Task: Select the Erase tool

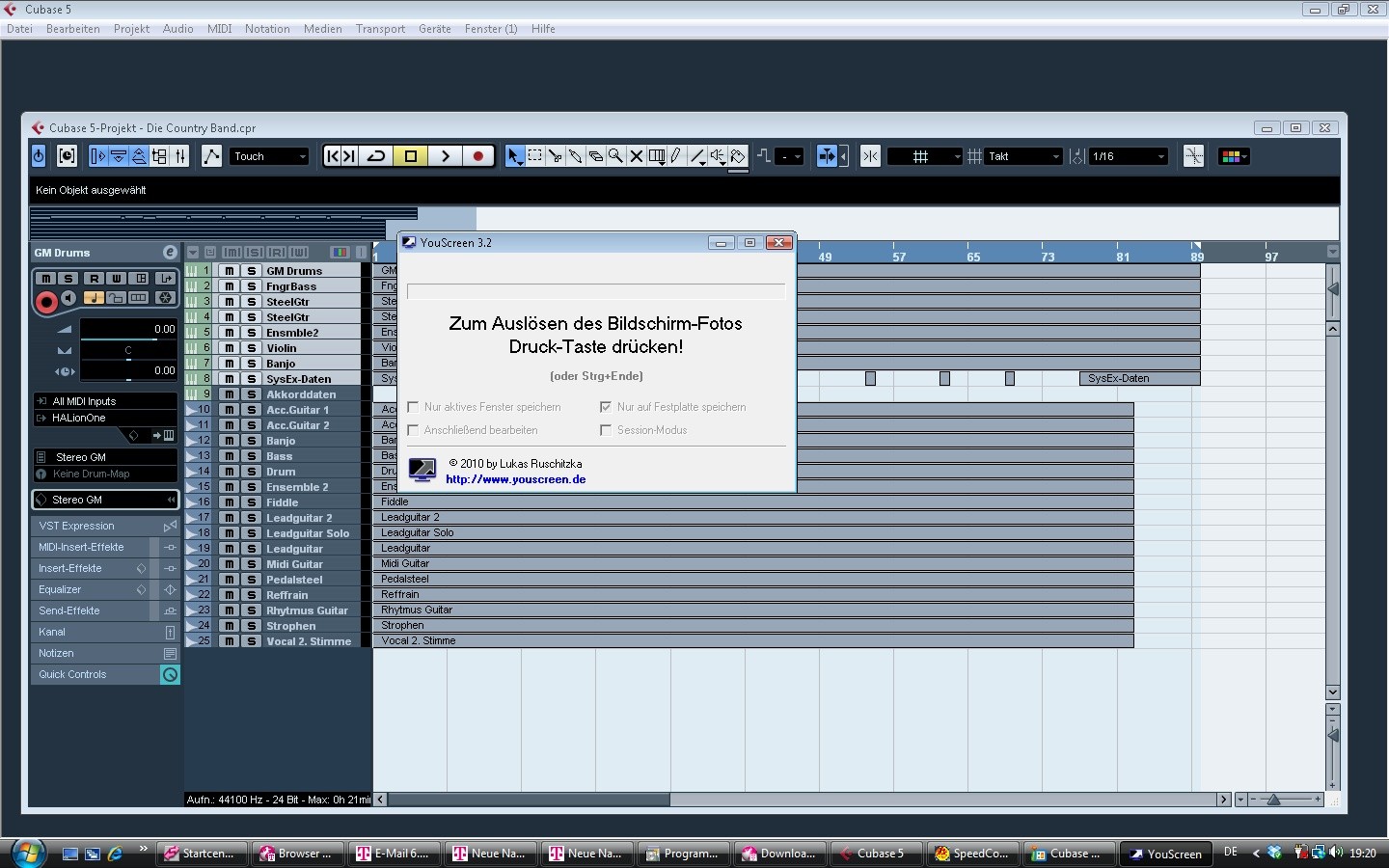Action: 596,156
